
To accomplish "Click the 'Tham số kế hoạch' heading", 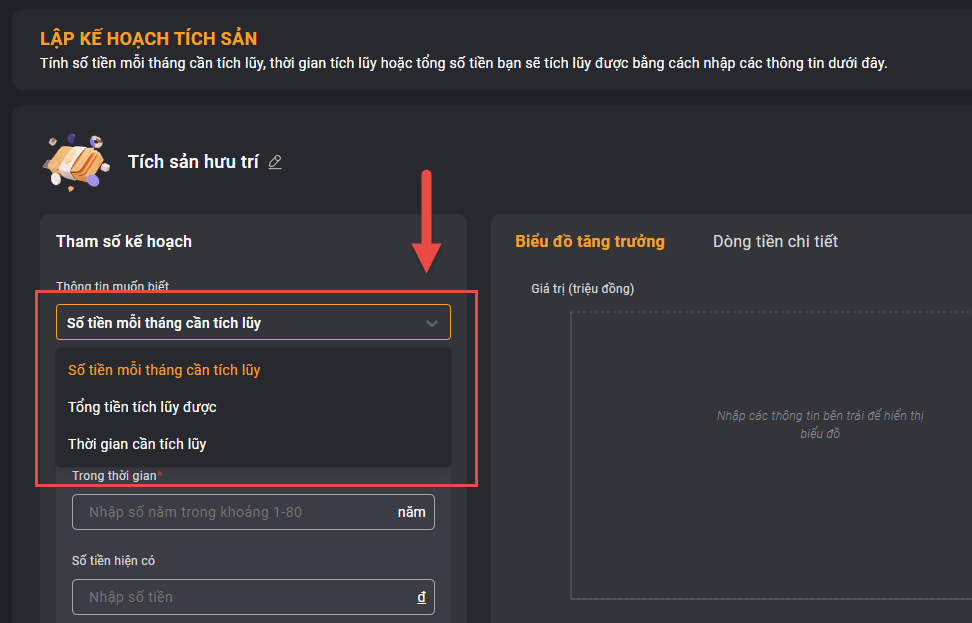I will pyautogui.click(x=124, y=241).
